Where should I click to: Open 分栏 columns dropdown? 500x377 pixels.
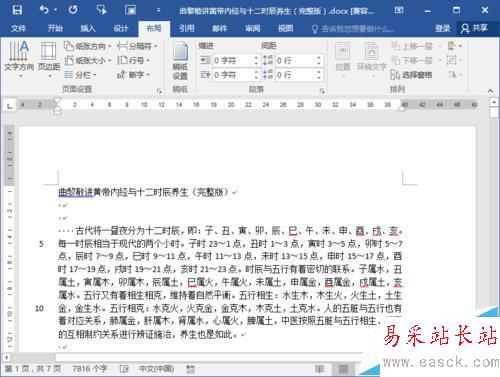point(80,75)
